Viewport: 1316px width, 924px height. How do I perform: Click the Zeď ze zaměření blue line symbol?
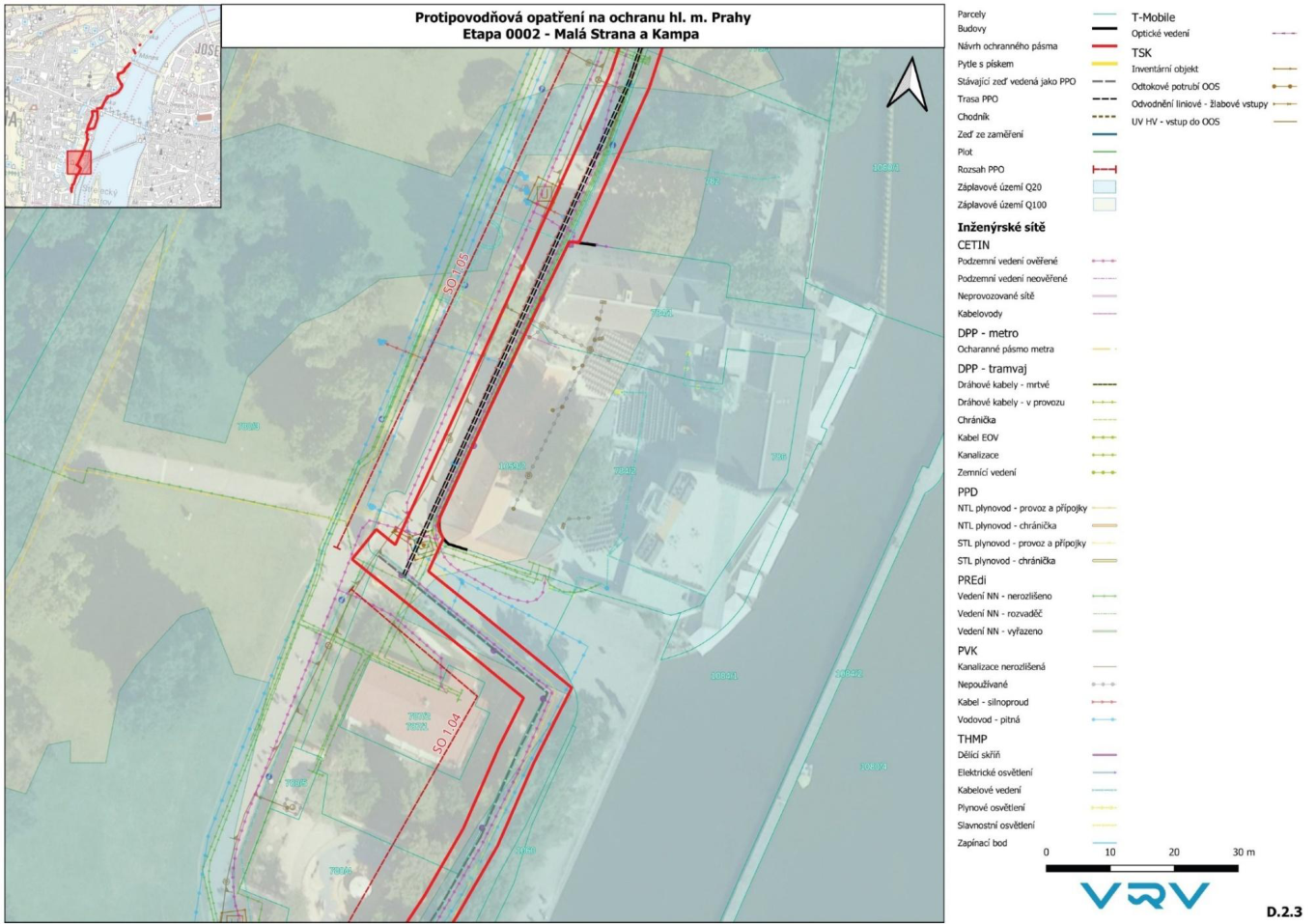pyautogui.click(x=1104, y=135)
